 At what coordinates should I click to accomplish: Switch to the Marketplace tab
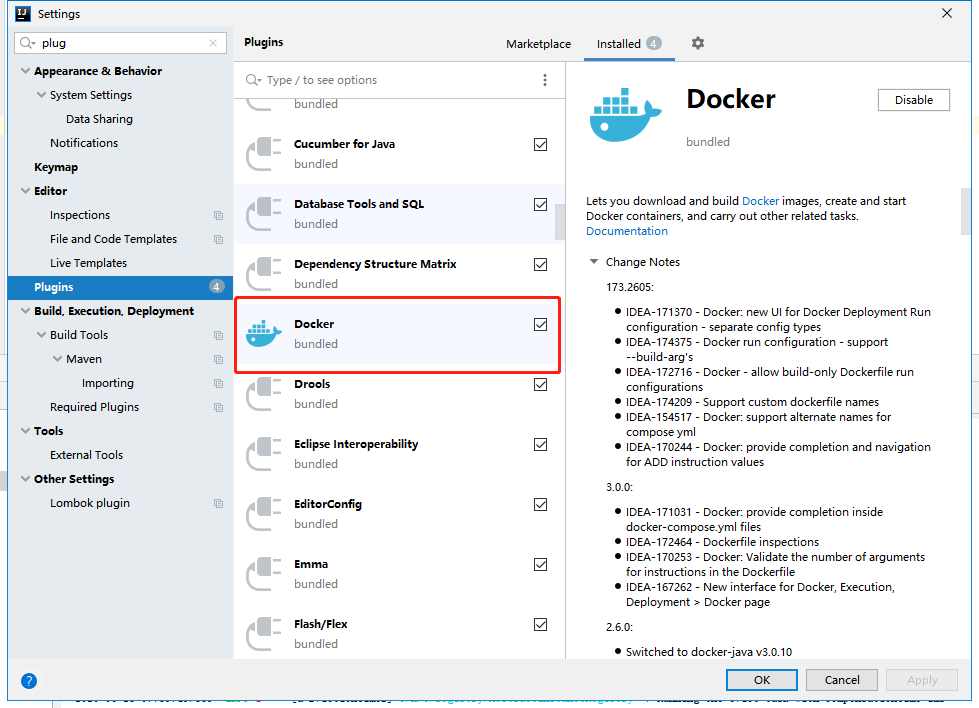click(538, 44)
